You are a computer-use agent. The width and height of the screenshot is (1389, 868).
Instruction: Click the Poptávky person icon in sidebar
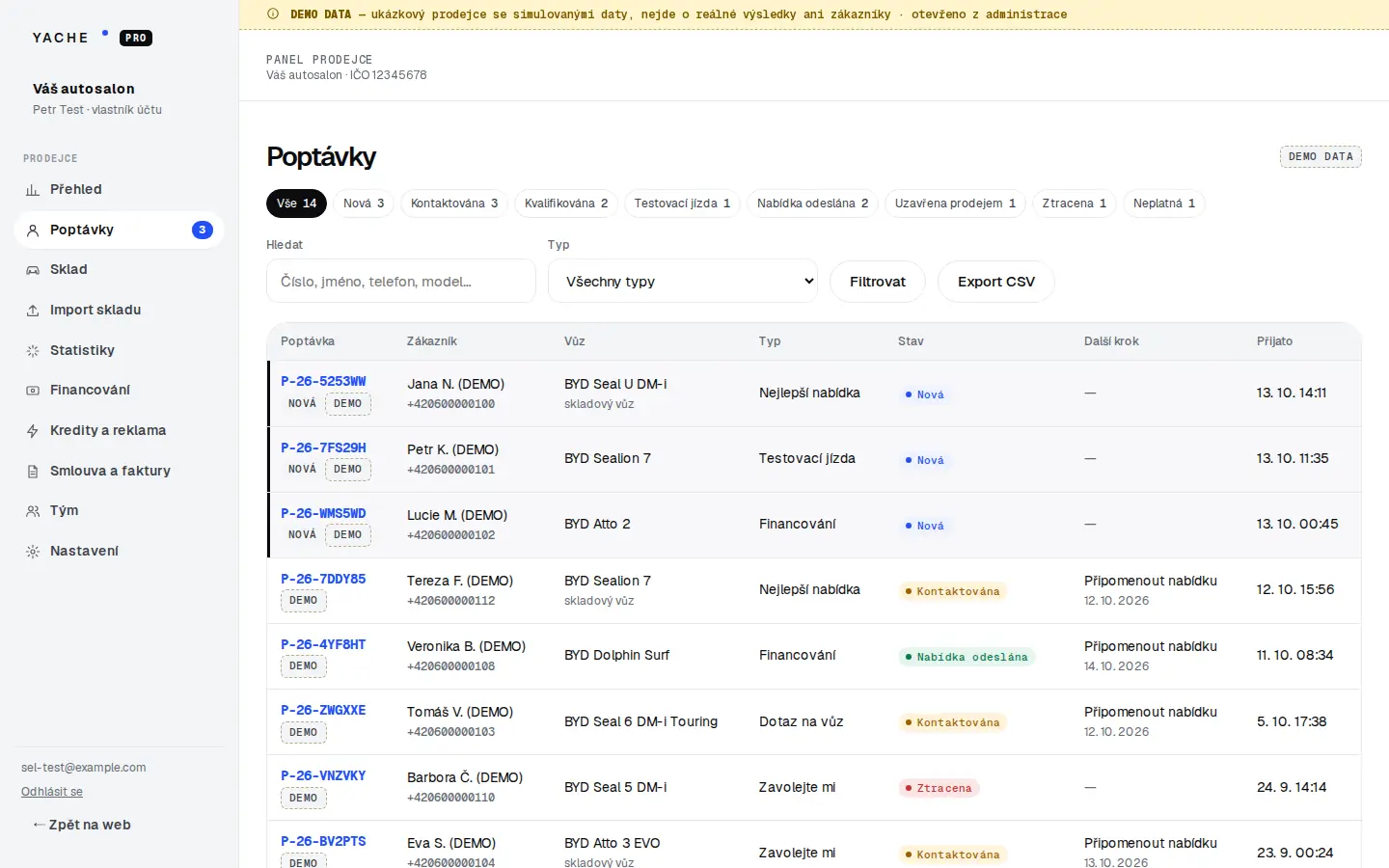coord(33,231)
